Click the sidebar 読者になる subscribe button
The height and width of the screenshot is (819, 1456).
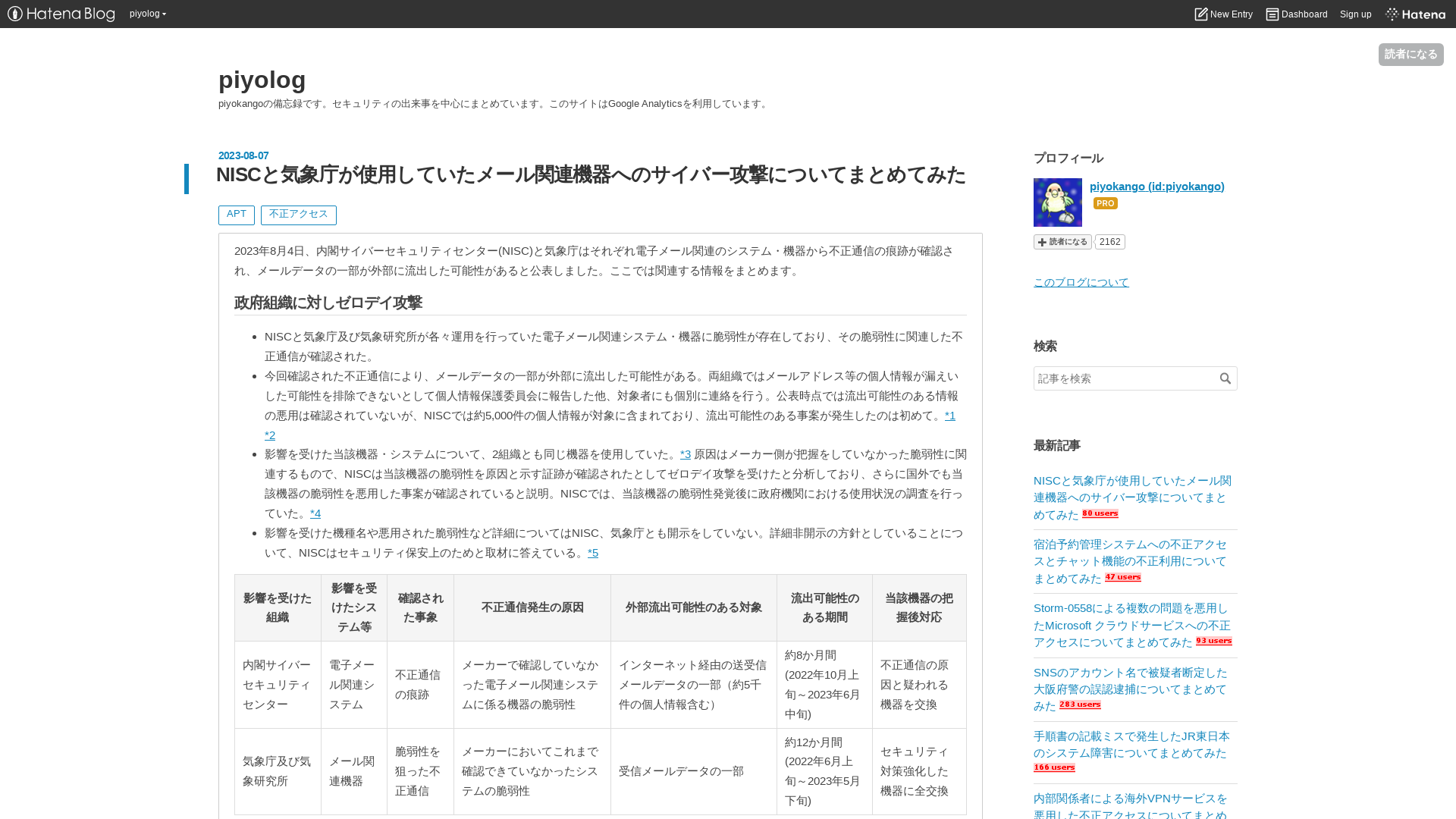click(x=1062, y=242)
